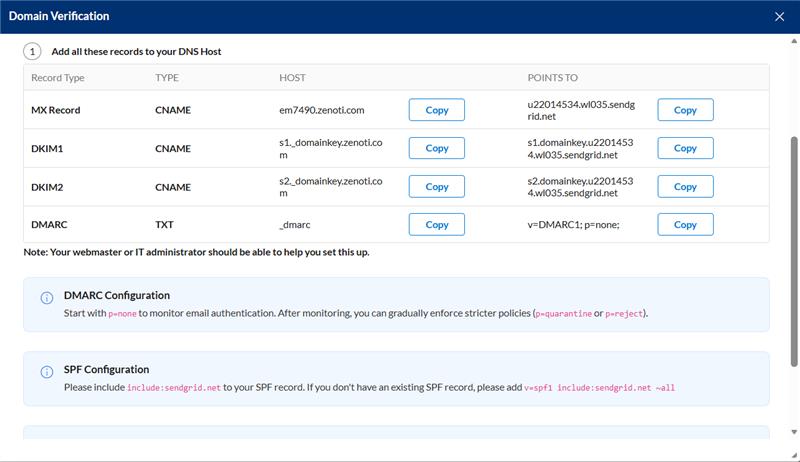This screenshot has width=800, height=462.
Task: Click the step 1 circle icon
Action: point(32,50)
